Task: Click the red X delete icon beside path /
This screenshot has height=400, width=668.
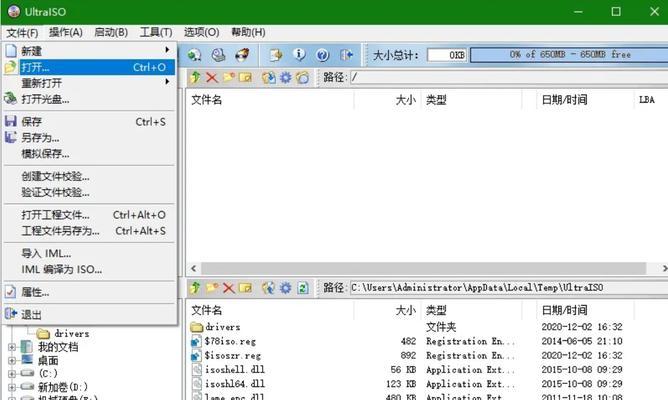Action: coord(212,77)
